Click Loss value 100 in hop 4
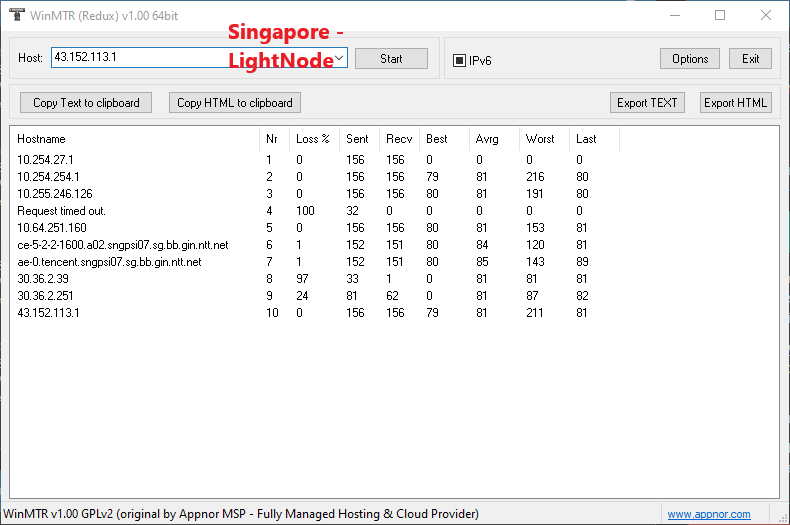Screen dimensions: 790x525 [305, 211]
